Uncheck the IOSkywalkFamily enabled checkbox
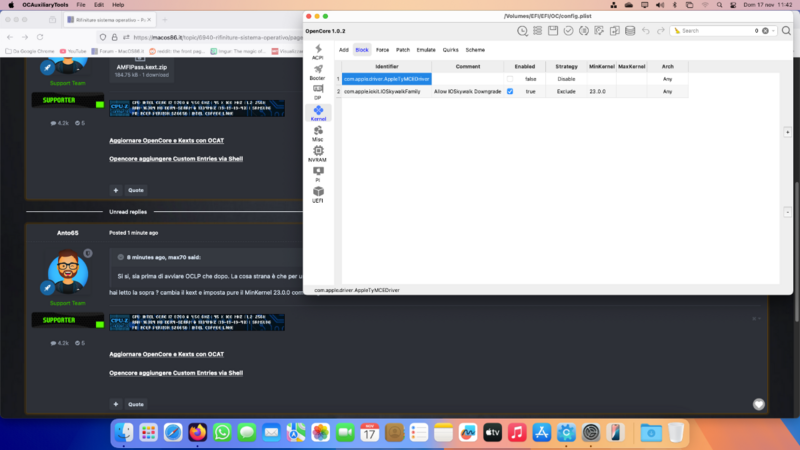Image resolution: width=800 pixels, height=450 pixels. pyautogui.click(x=510, y=91)
